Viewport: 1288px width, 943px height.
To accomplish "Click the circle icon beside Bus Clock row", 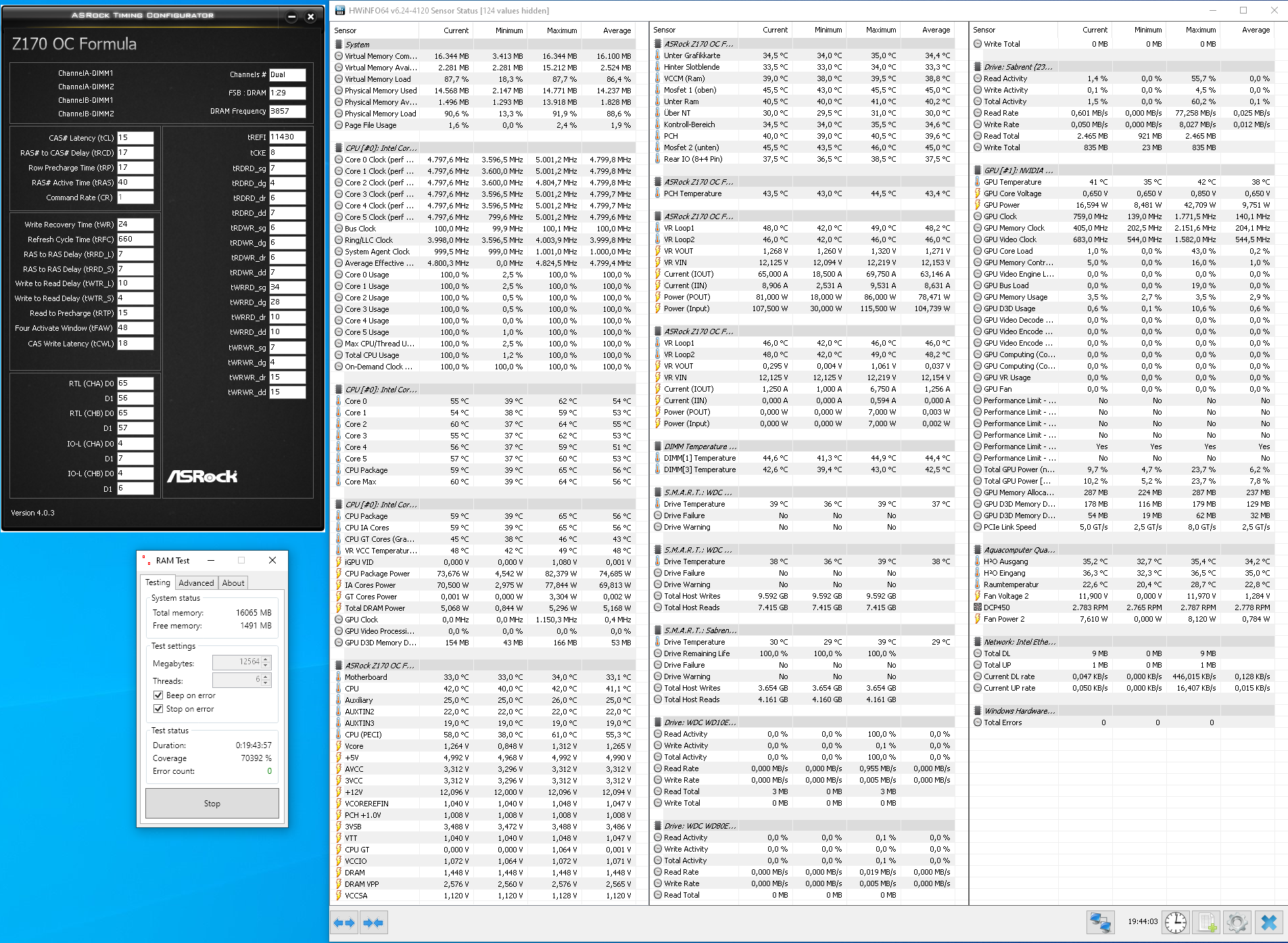I will coord(339,229).
